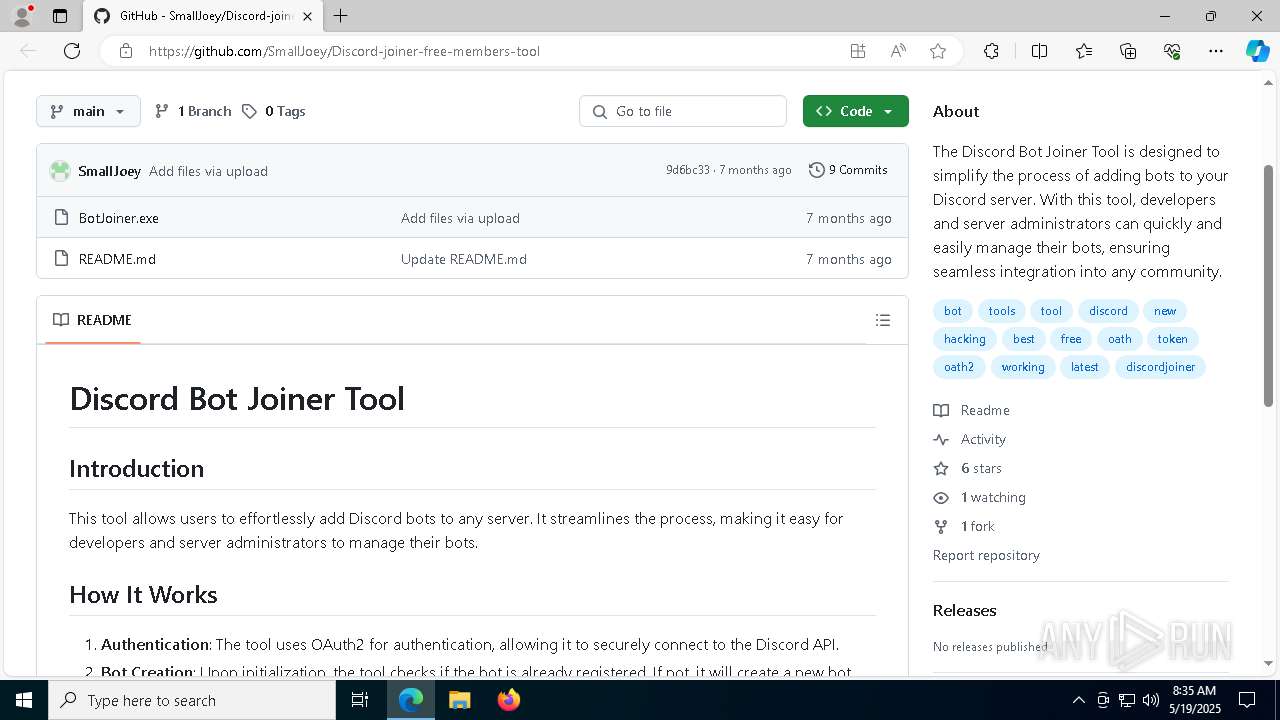
Task: Open the Extensions puzzle icon
Action: (x=991, y=51)
